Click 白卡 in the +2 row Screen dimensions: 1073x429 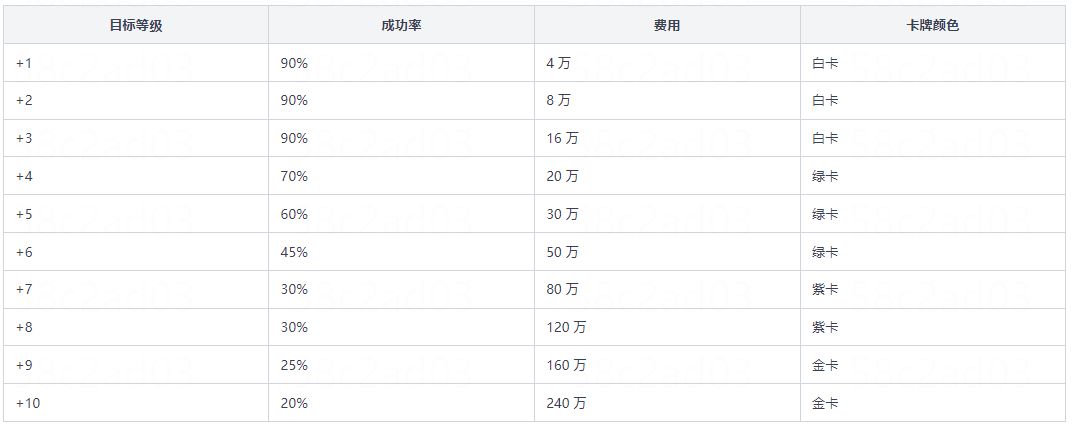(x=825, y=100)
